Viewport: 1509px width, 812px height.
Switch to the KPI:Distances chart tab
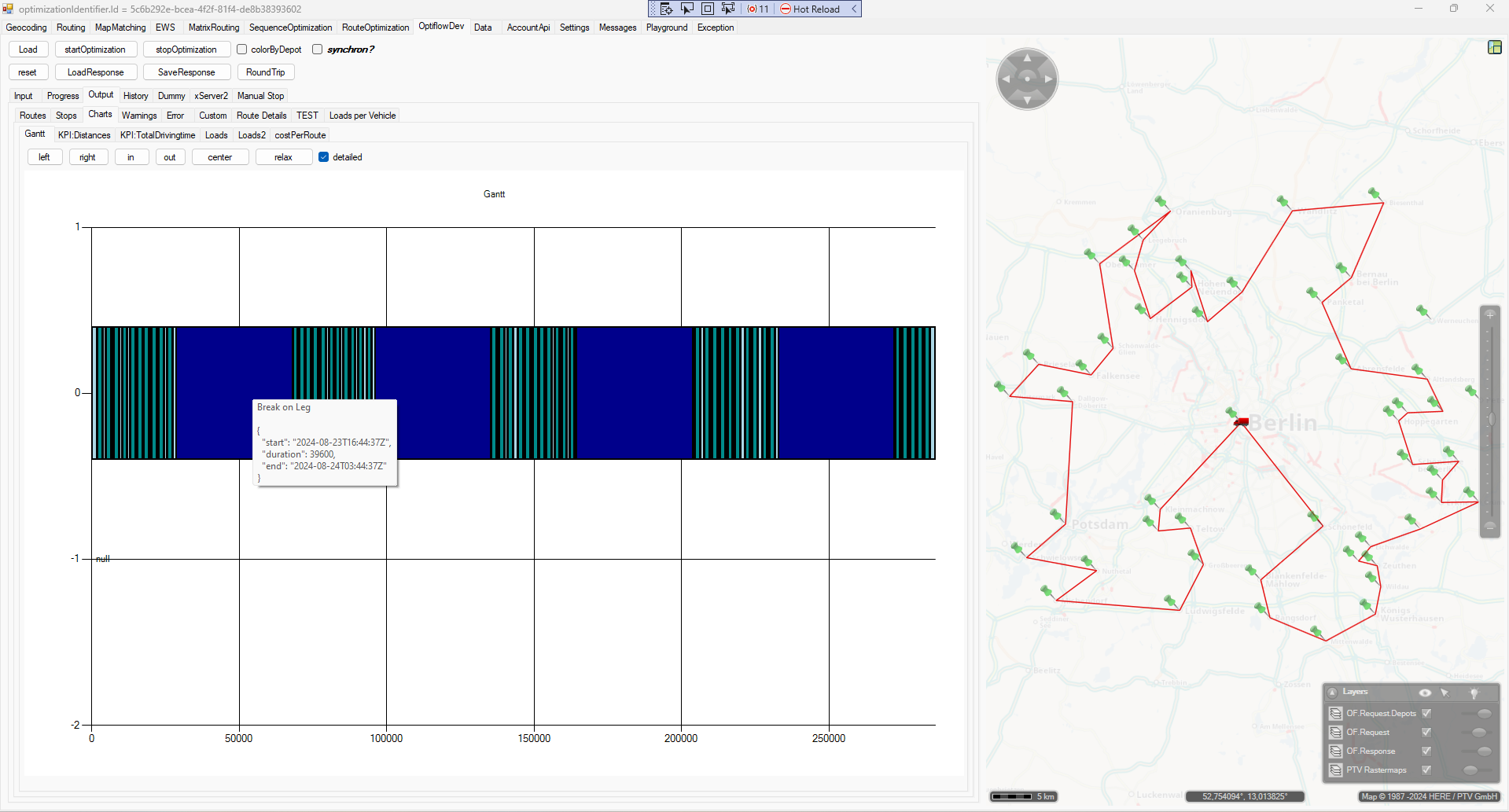(x=84, y=135)
